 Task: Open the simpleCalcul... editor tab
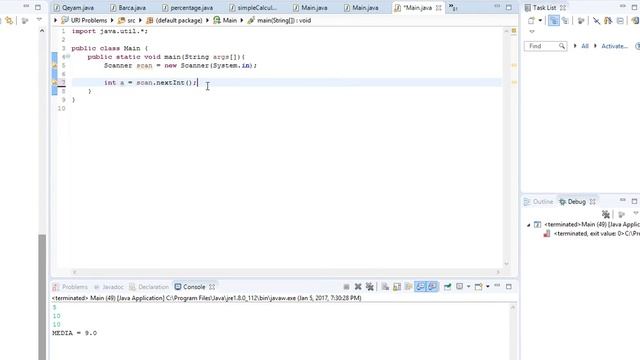pos(253,8)
